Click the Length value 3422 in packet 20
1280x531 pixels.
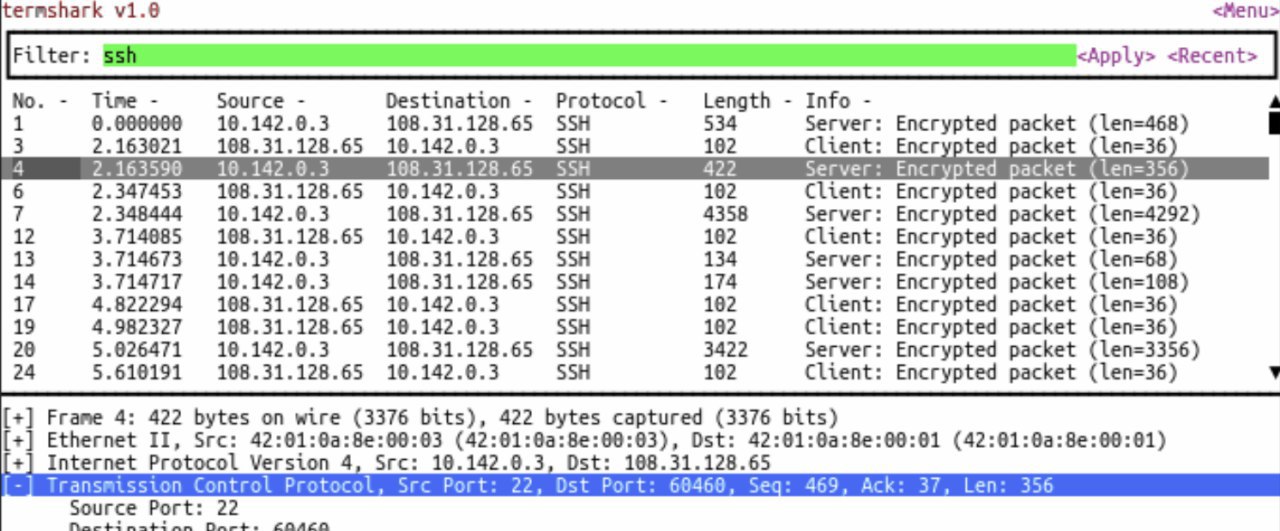(725, 350)
